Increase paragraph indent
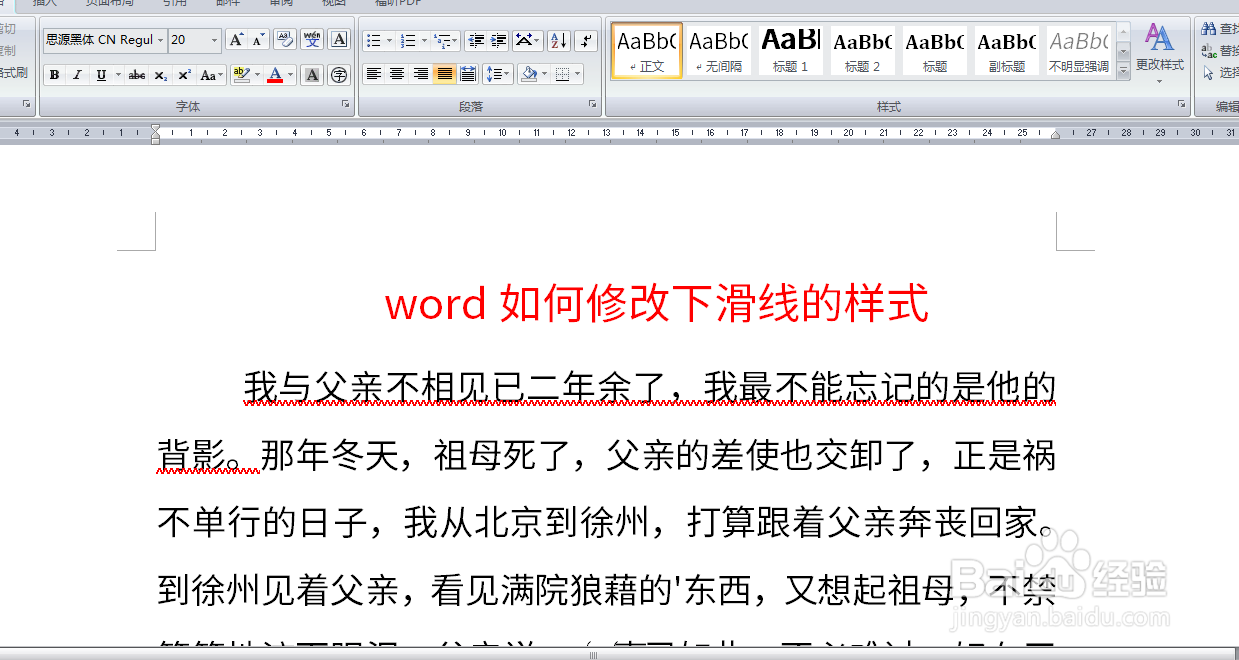 coord(499,41)
